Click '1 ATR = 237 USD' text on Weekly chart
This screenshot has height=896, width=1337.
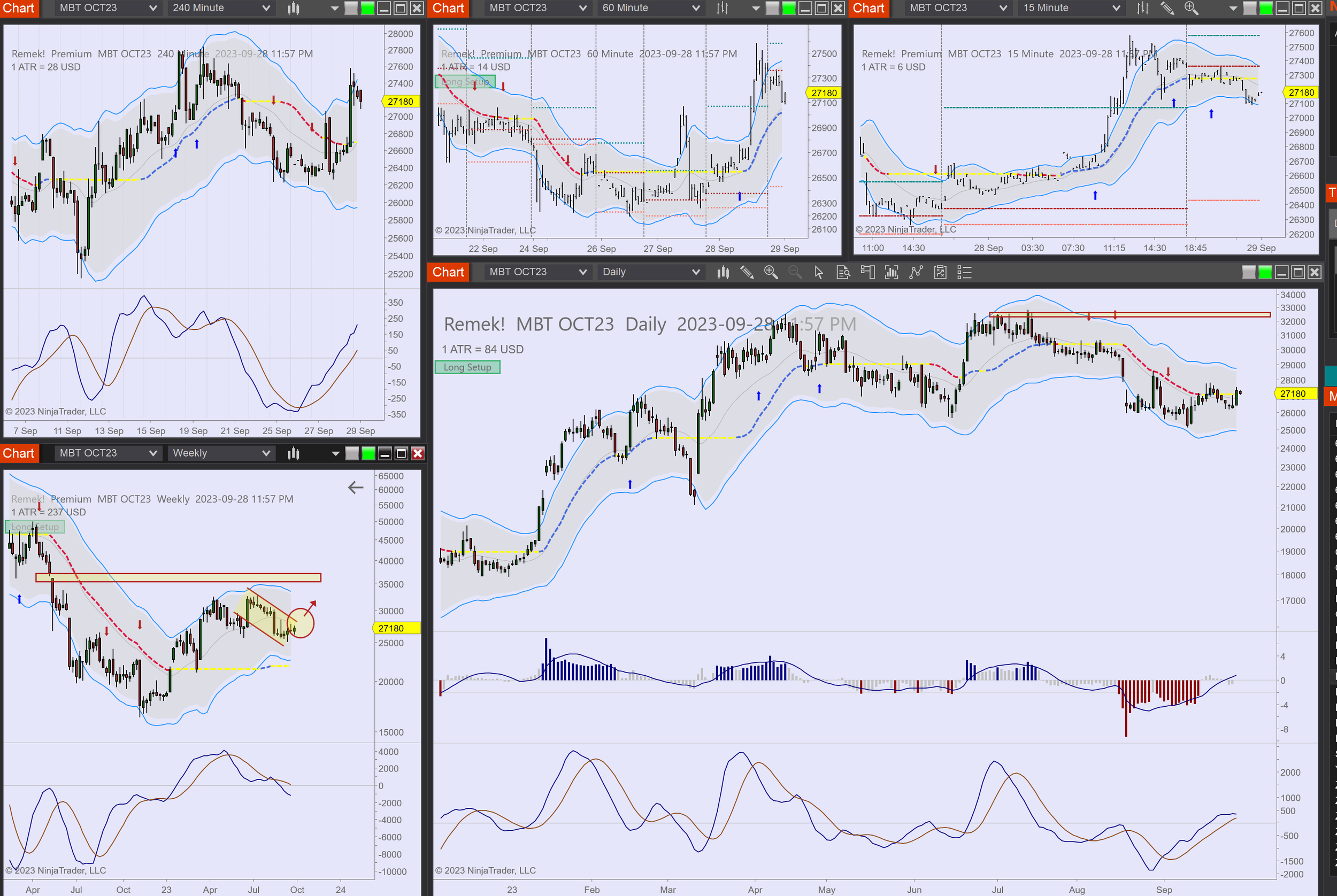(49, 512)
